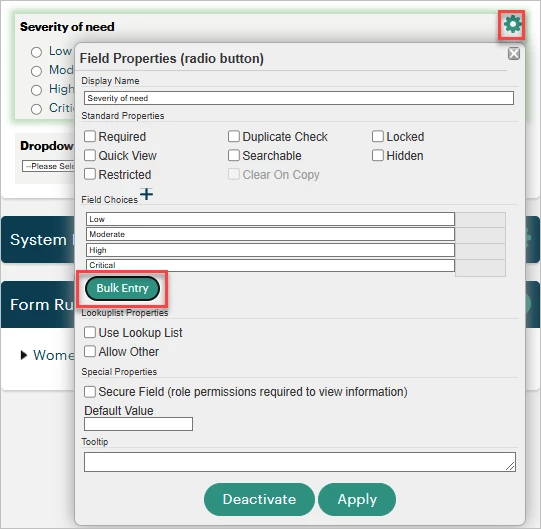Toggle the Searchable checkbox
Image resolution: width=541 pixels, height=529 pixels.
click(x=234, y=155)
